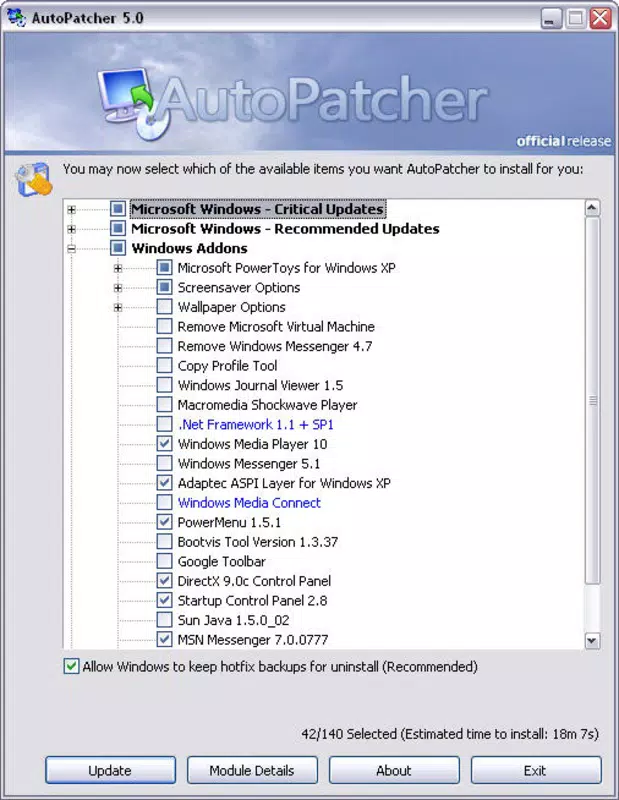The image size is (619, 800).
Task: Click the 42/140 Selected status text
Action: click(x=450, y=734)
